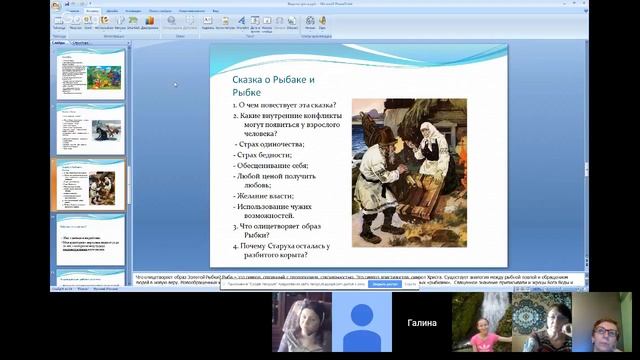Click the line 'О чем повествует эта сказка?'

click(x=284, y=105)
